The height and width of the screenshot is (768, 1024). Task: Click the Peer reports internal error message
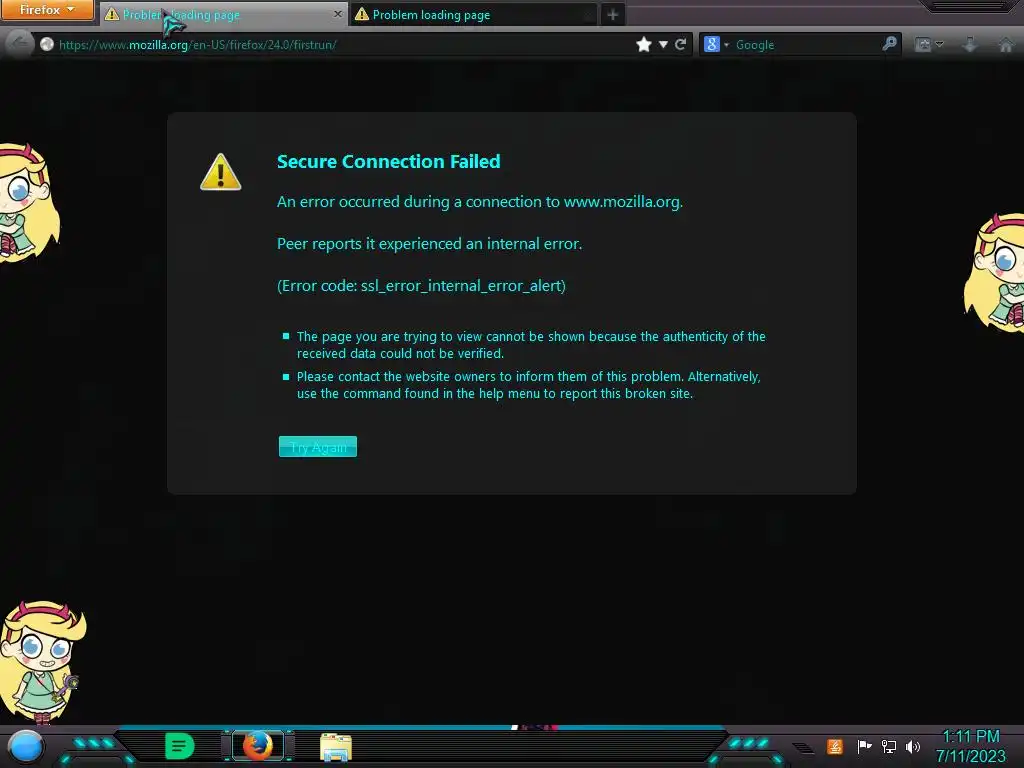coord(429,244)
